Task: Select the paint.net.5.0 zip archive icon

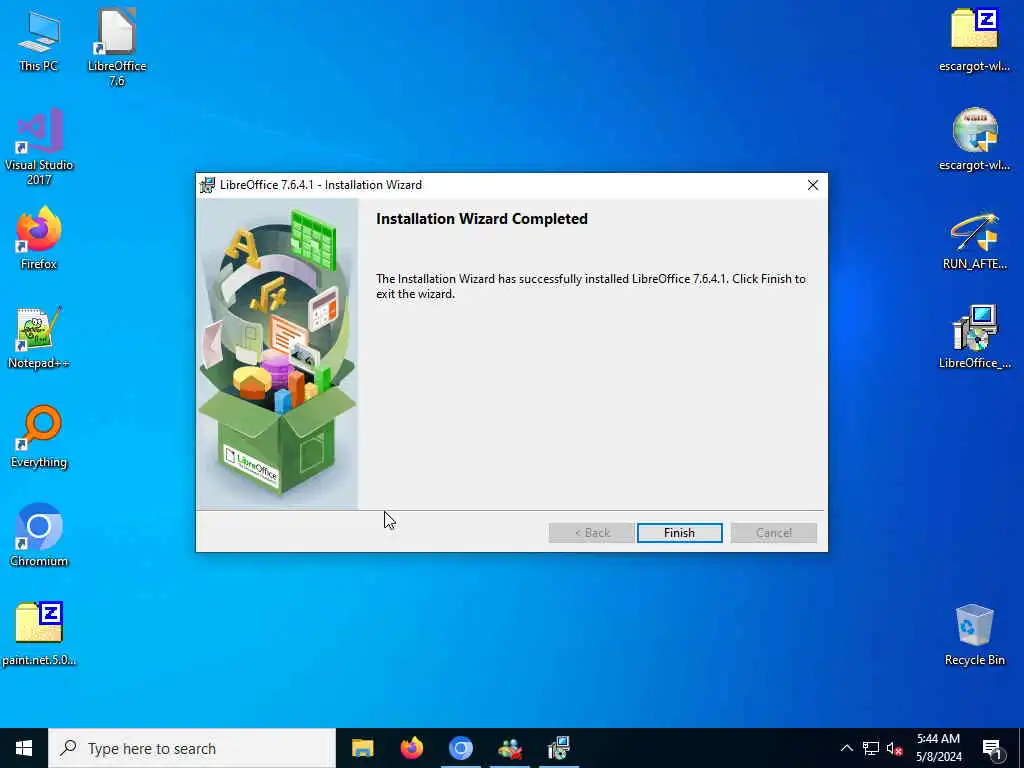Action: point(39,633)
